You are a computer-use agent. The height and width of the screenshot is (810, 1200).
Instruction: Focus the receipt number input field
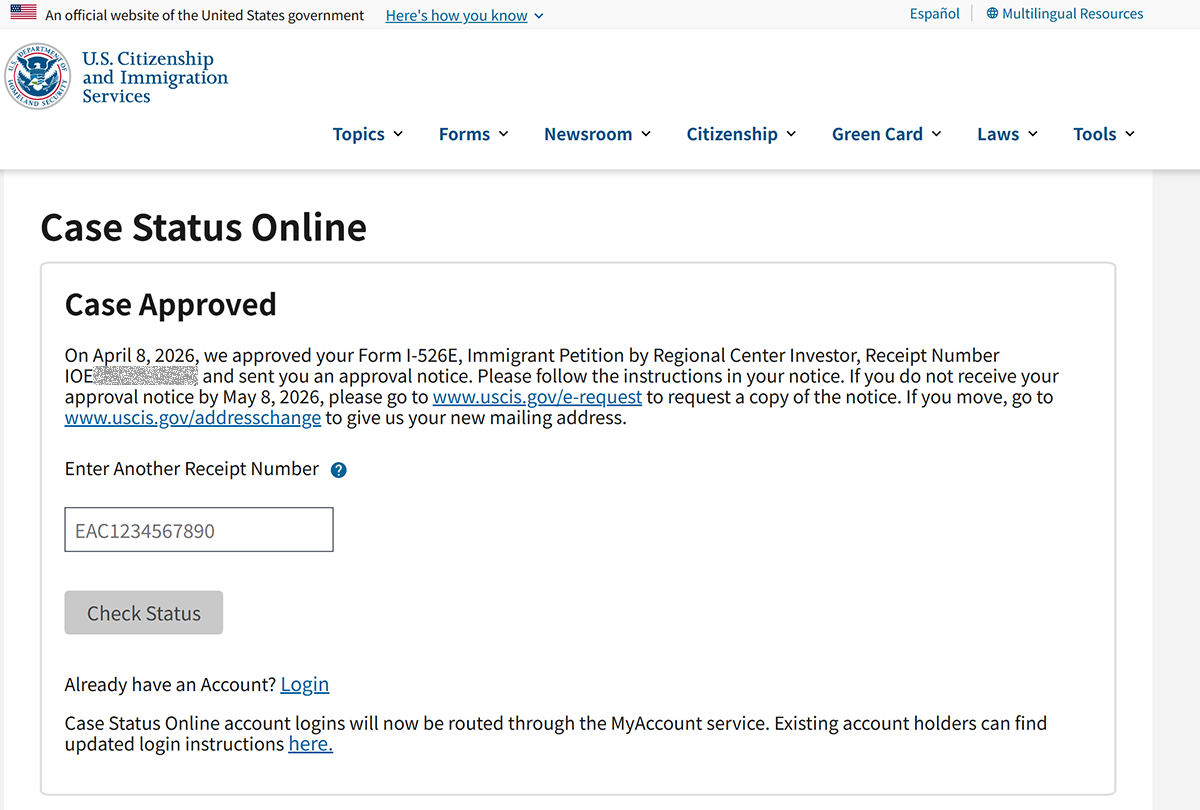(x=199, y=530)
